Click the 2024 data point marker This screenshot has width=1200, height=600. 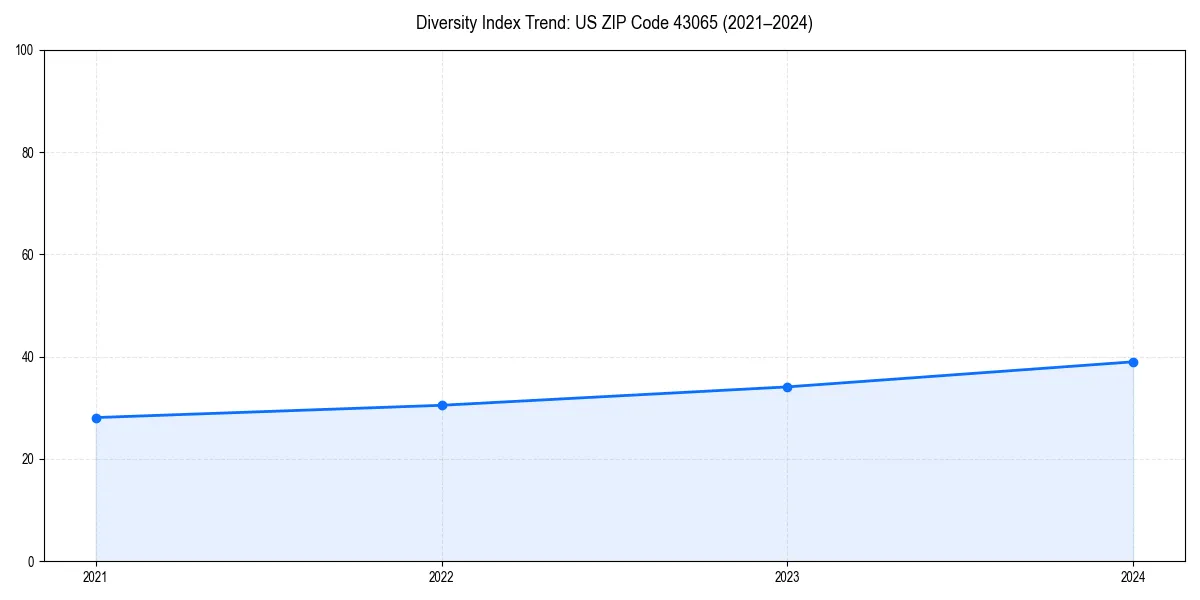(x=1133, y=360)
